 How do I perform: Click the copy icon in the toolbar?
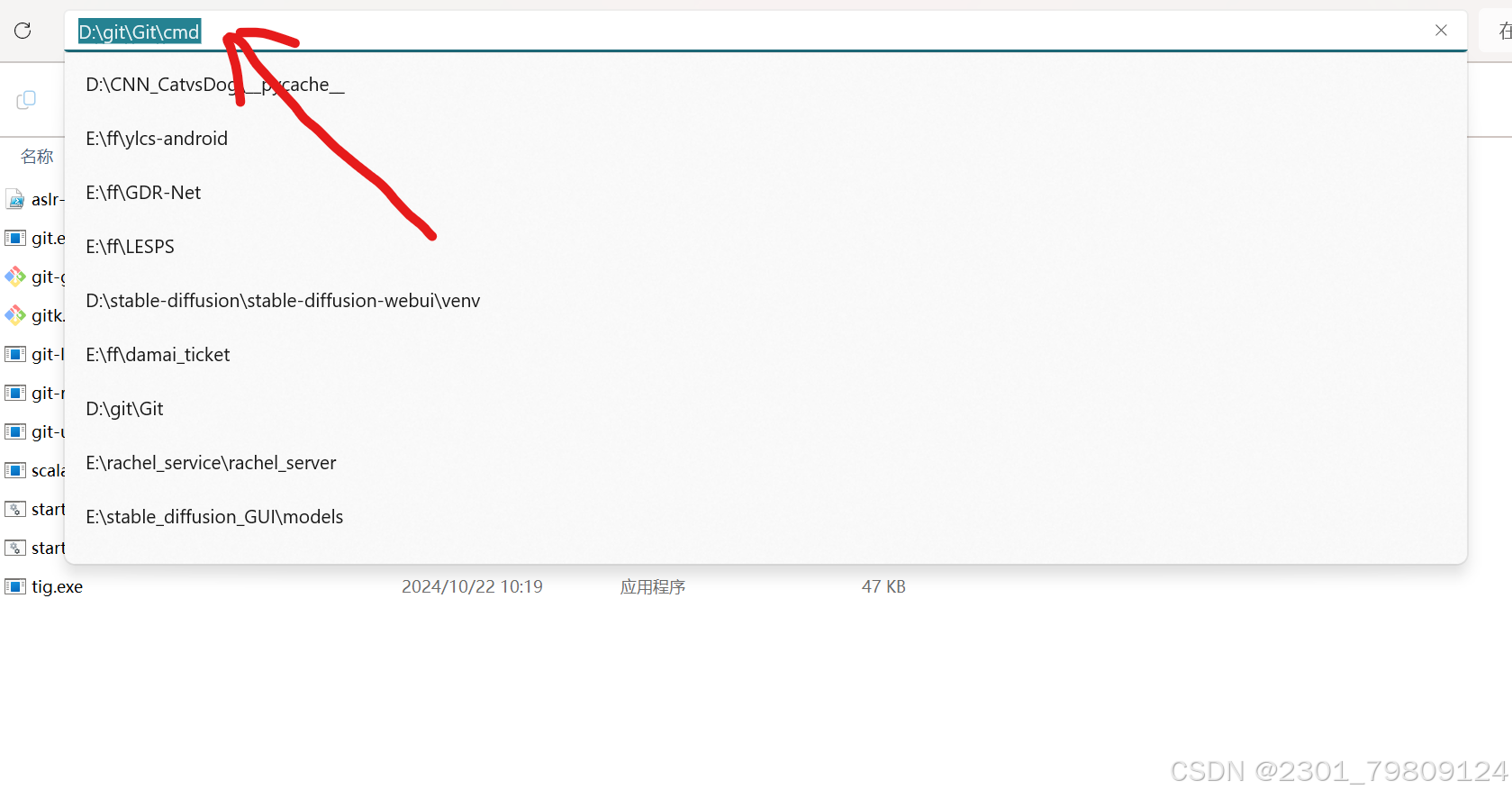(x=26, y=99)
